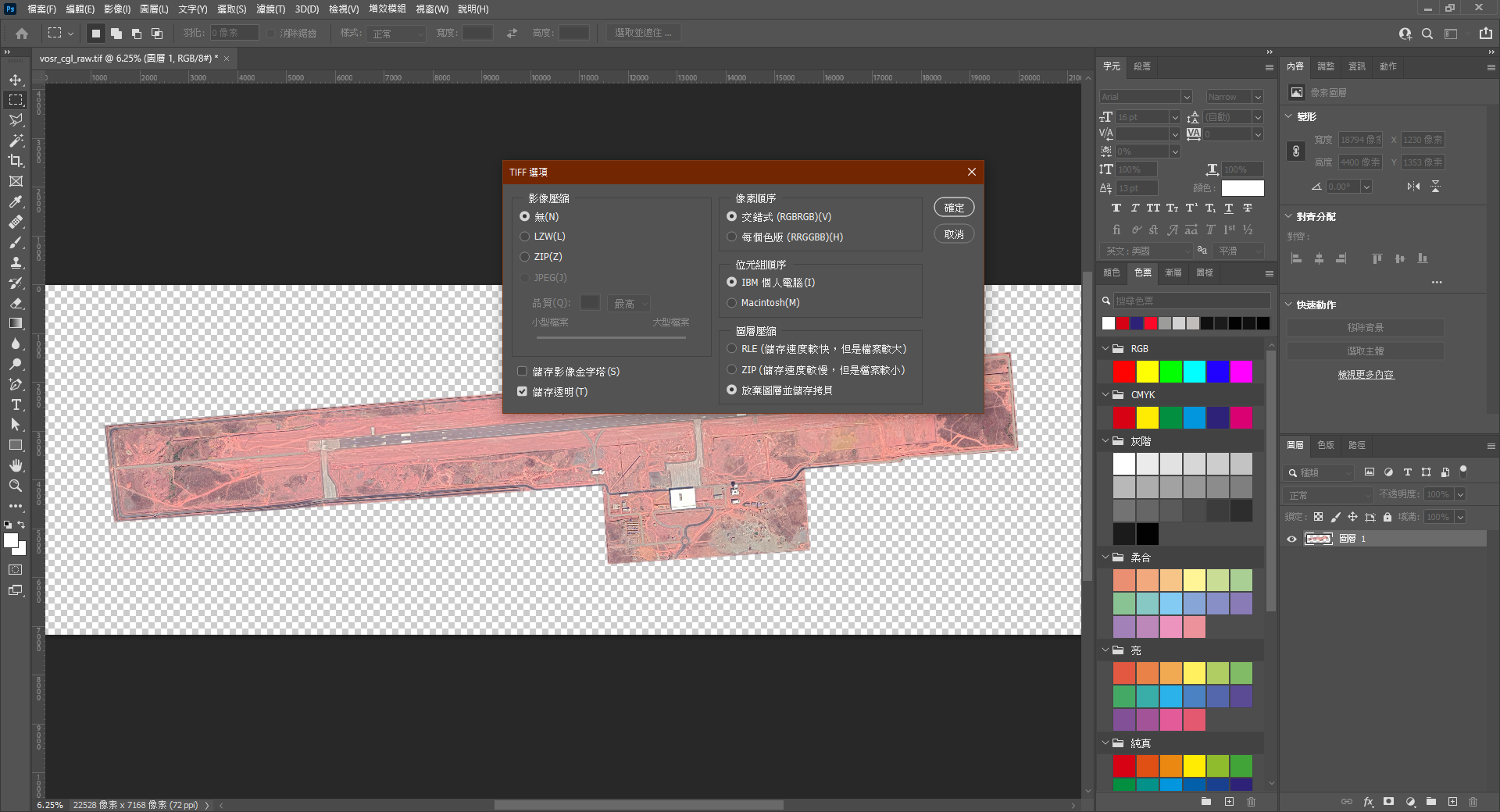Switch to the 段落 tab
The width and height of the screenshot is (1500, 812).
coord(1142,66)
